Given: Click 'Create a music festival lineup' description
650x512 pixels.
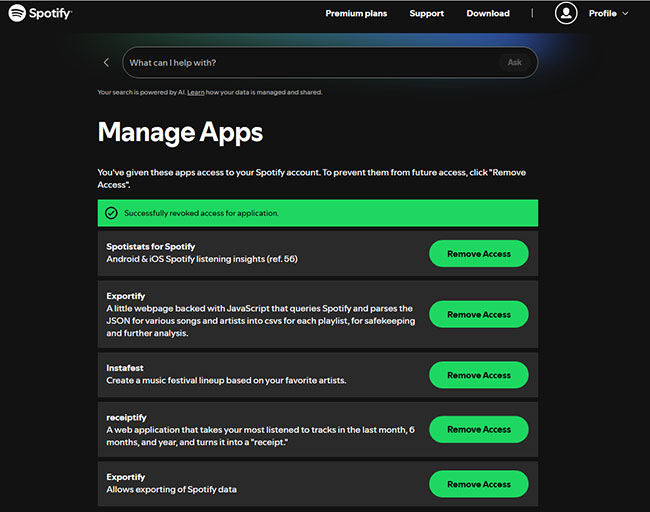Looking at the screenshot, I should coord(226,380).
